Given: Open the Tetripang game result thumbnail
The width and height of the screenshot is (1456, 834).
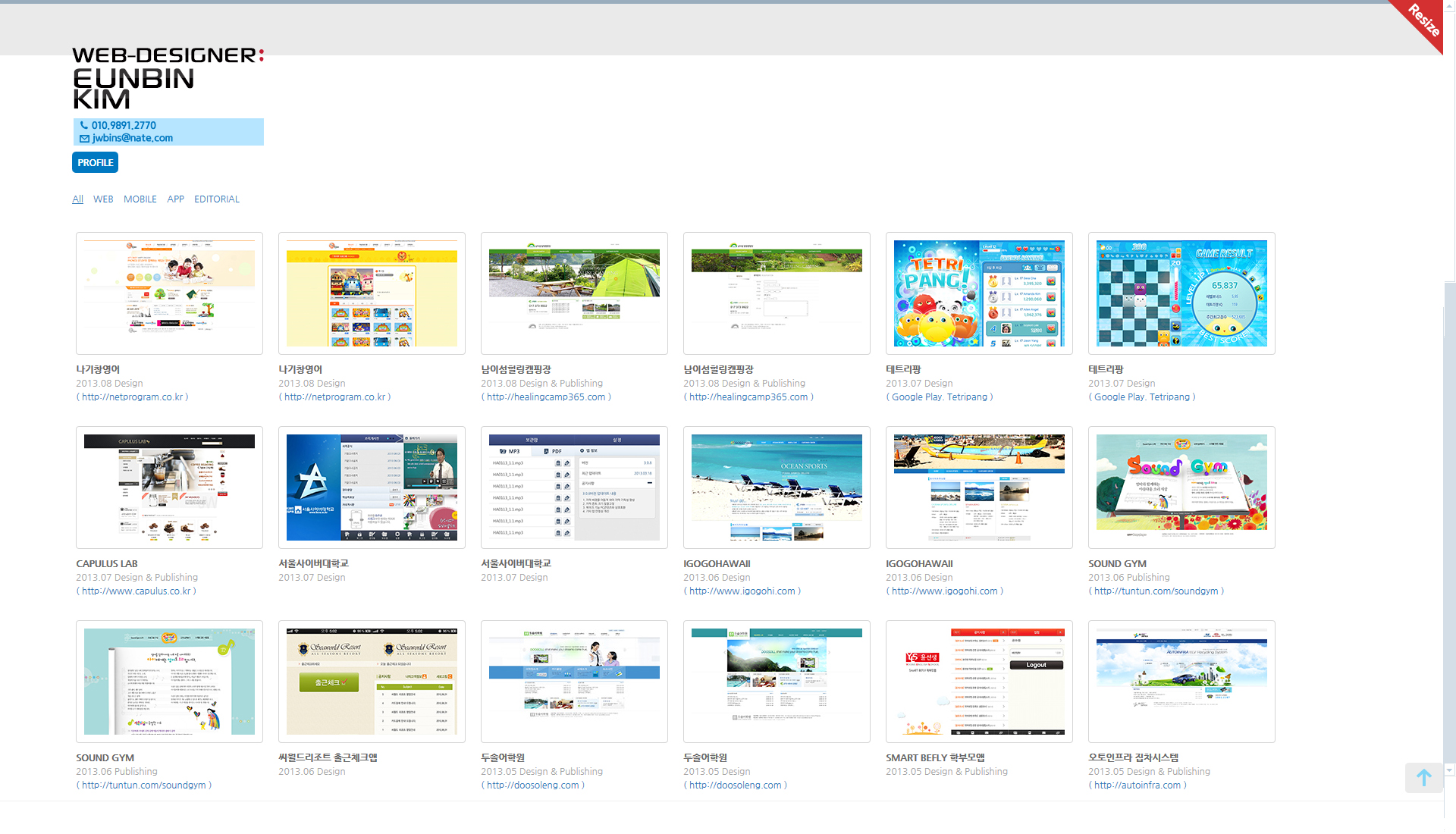Looking at the screenshot, I should pos(1181,293).
